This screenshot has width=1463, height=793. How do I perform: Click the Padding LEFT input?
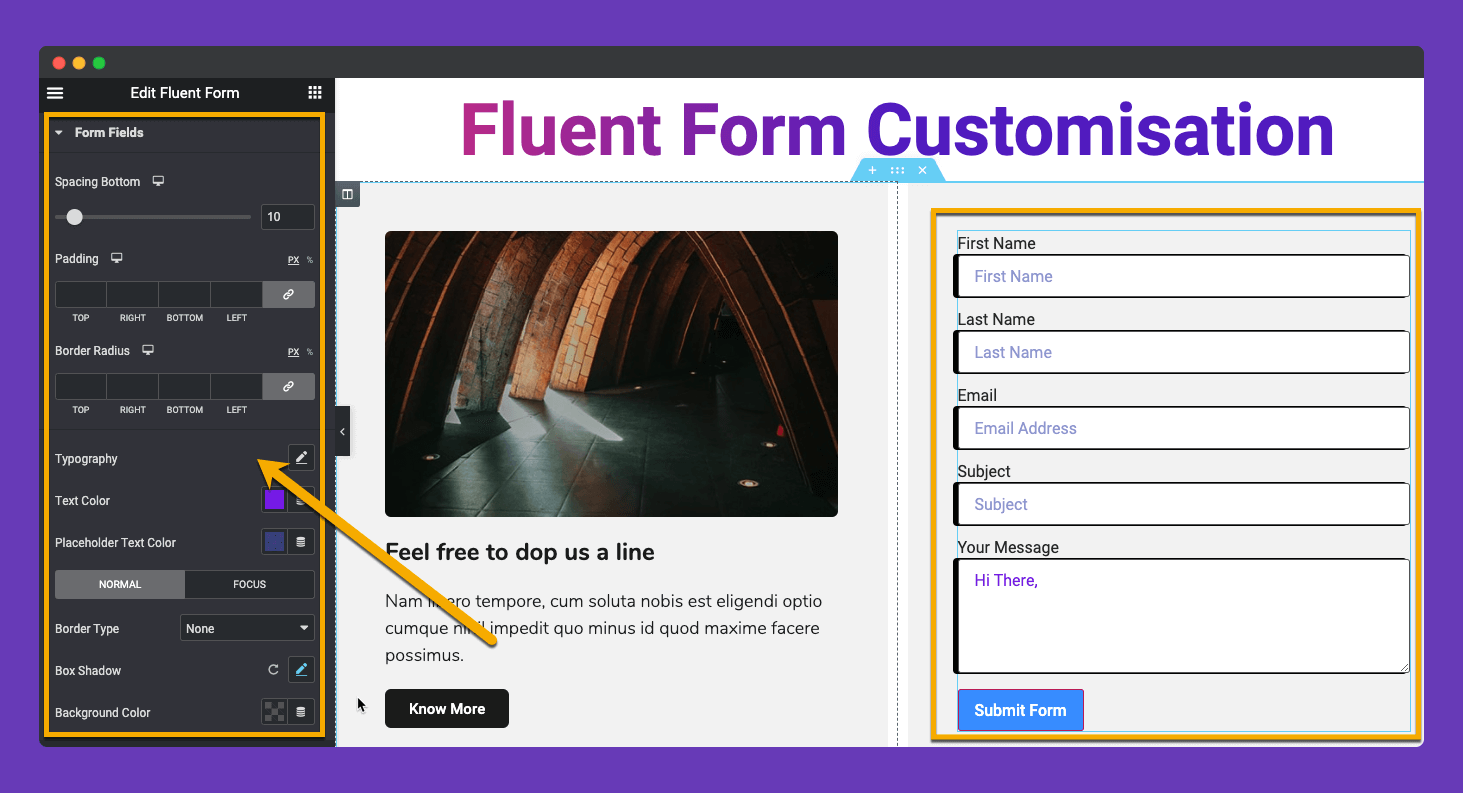[237, 294]
